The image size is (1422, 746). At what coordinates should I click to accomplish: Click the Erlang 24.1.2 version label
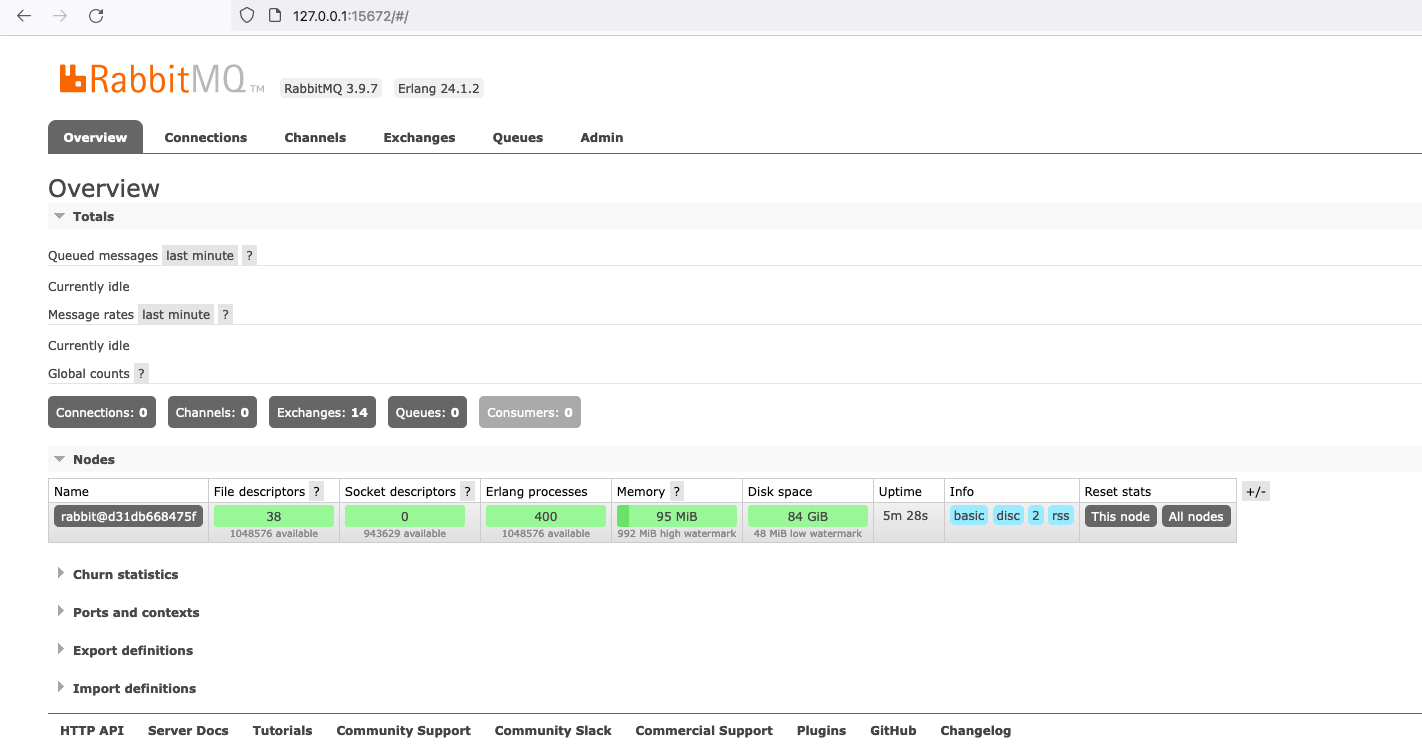(439, 88)
